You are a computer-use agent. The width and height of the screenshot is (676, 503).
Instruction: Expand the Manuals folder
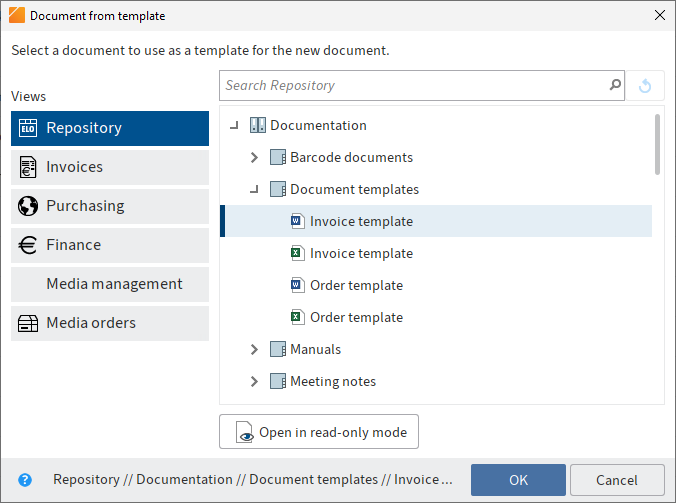[x=254, y=349]
